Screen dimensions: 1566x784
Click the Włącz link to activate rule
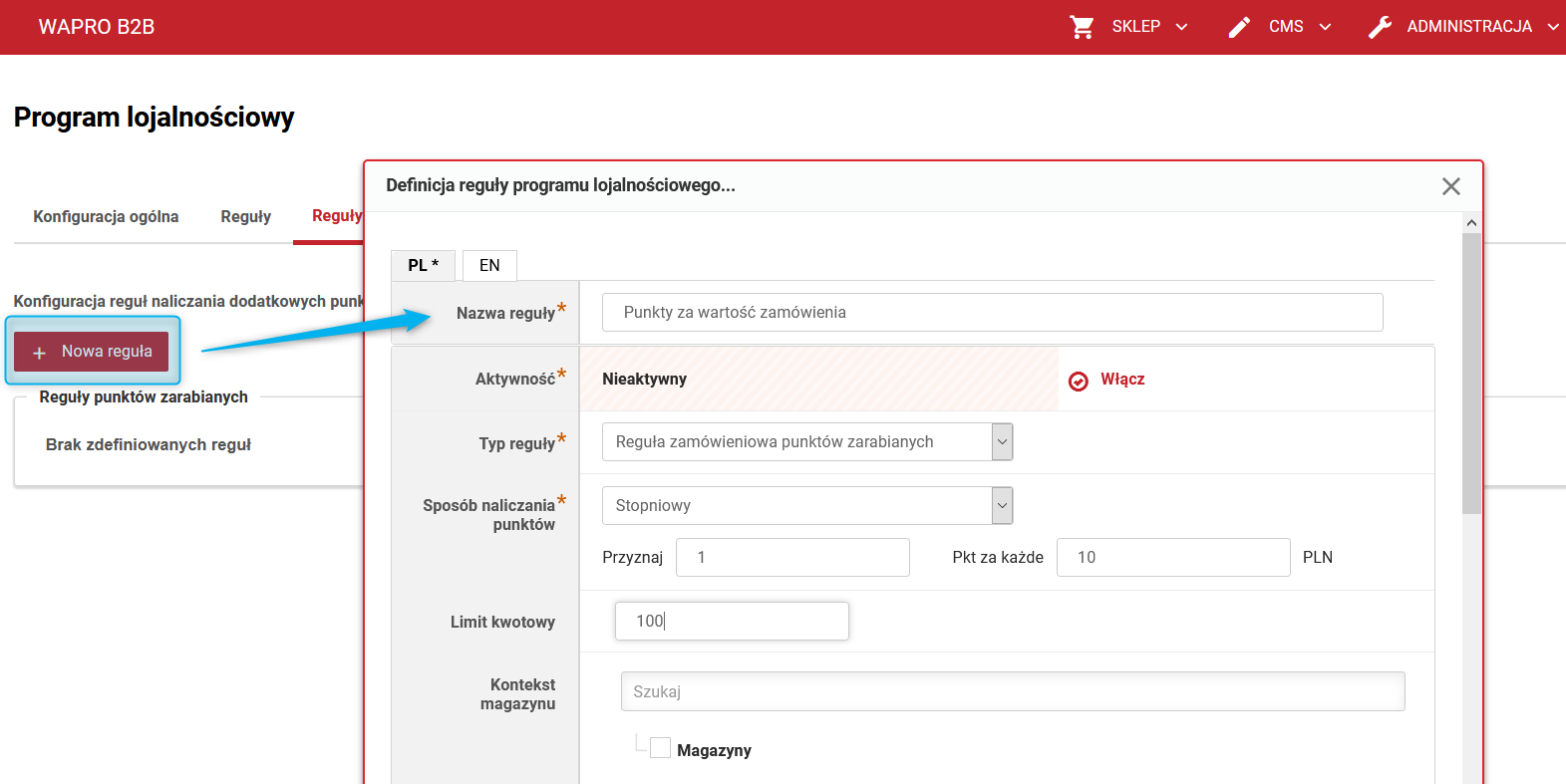pos(1122,380)
